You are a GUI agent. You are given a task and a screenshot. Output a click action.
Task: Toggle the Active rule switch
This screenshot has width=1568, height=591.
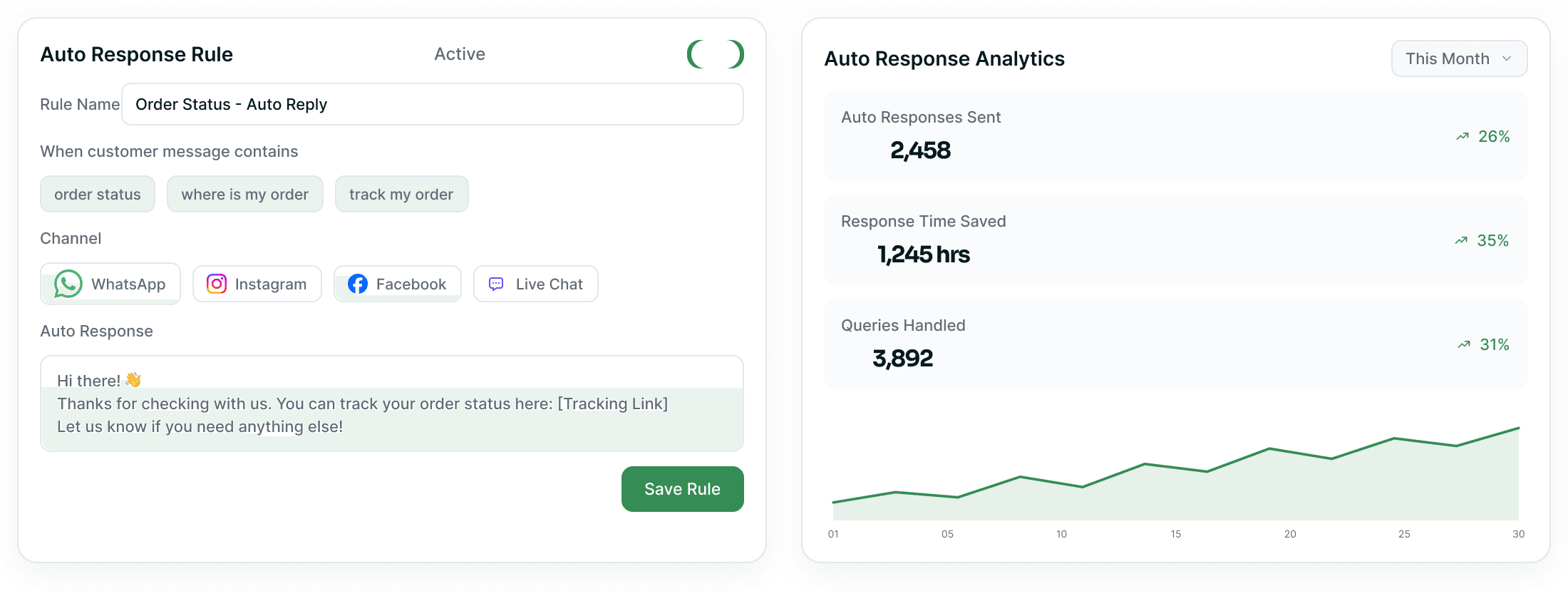pos(715,54)
